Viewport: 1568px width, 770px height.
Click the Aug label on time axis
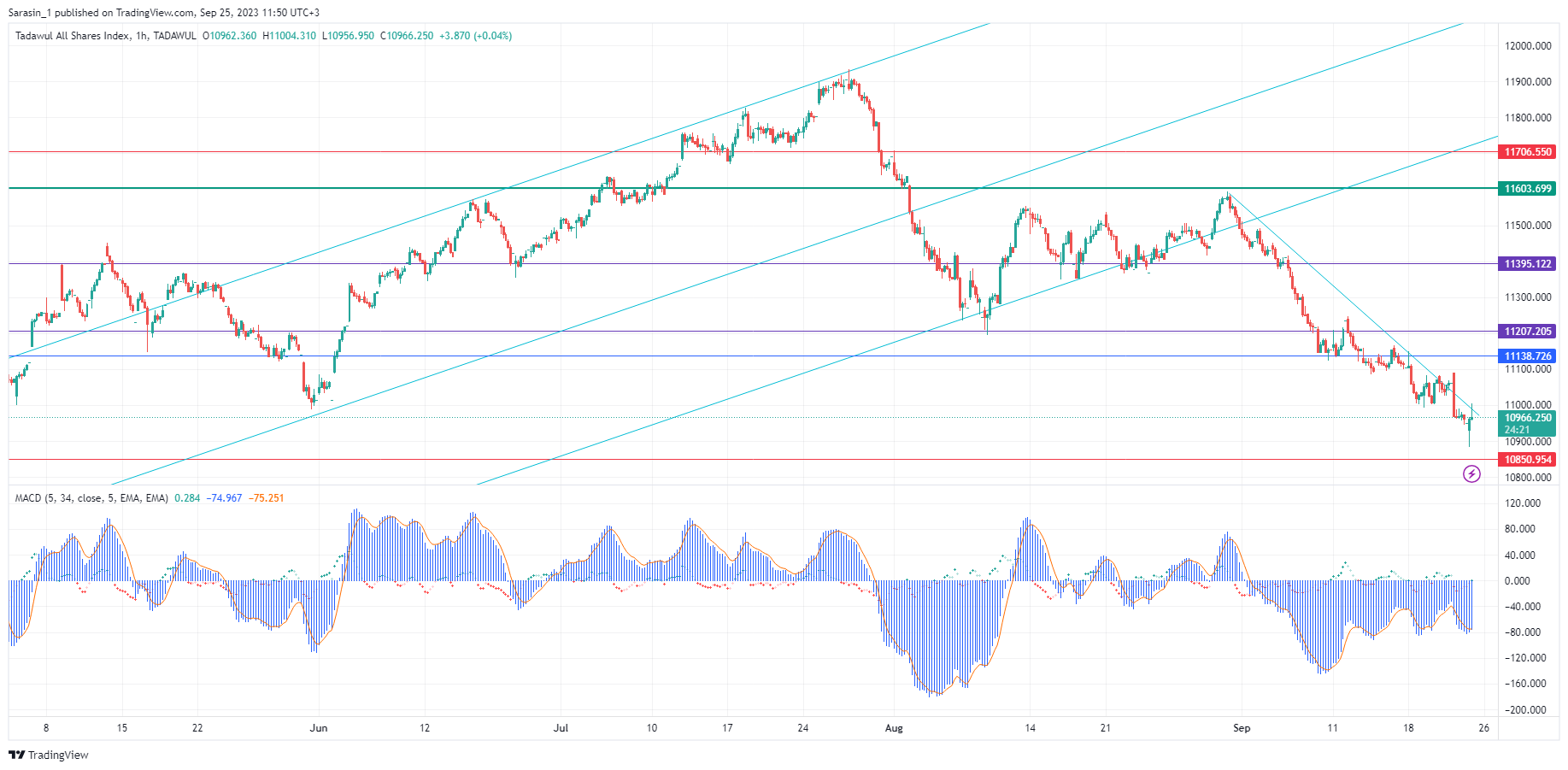pos(894,728)
